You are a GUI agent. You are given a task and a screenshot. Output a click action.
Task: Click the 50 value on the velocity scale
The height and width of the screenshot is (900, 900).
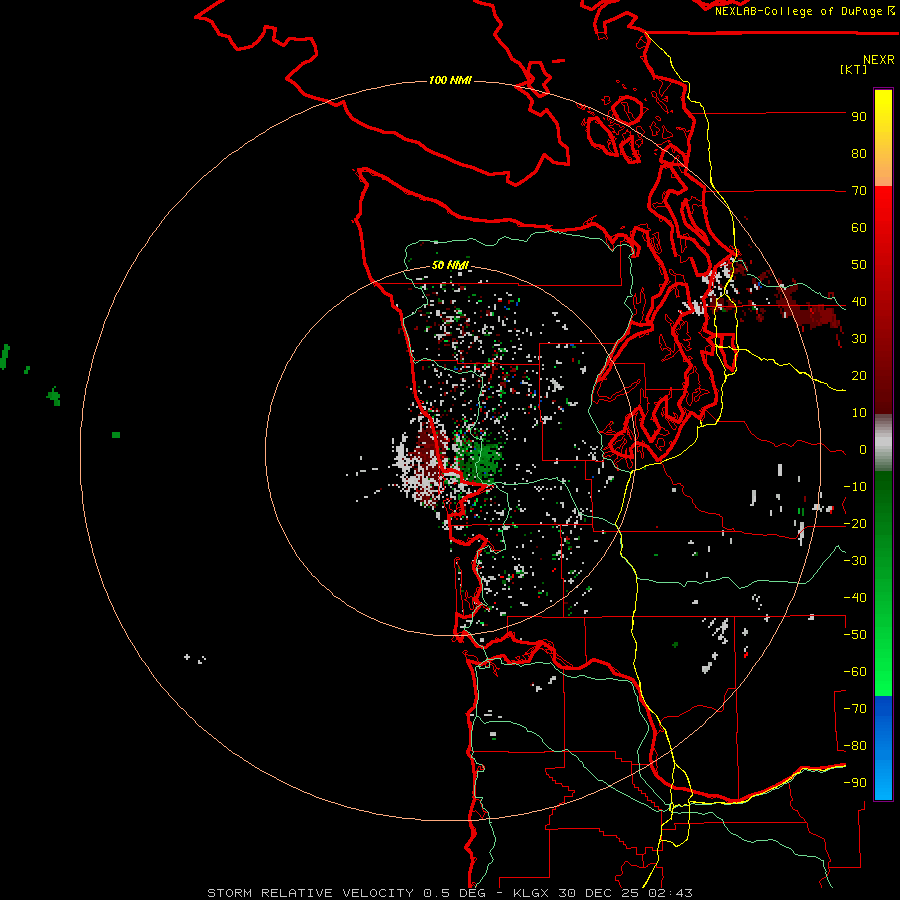pyautogui.click(x=859, y=265)
